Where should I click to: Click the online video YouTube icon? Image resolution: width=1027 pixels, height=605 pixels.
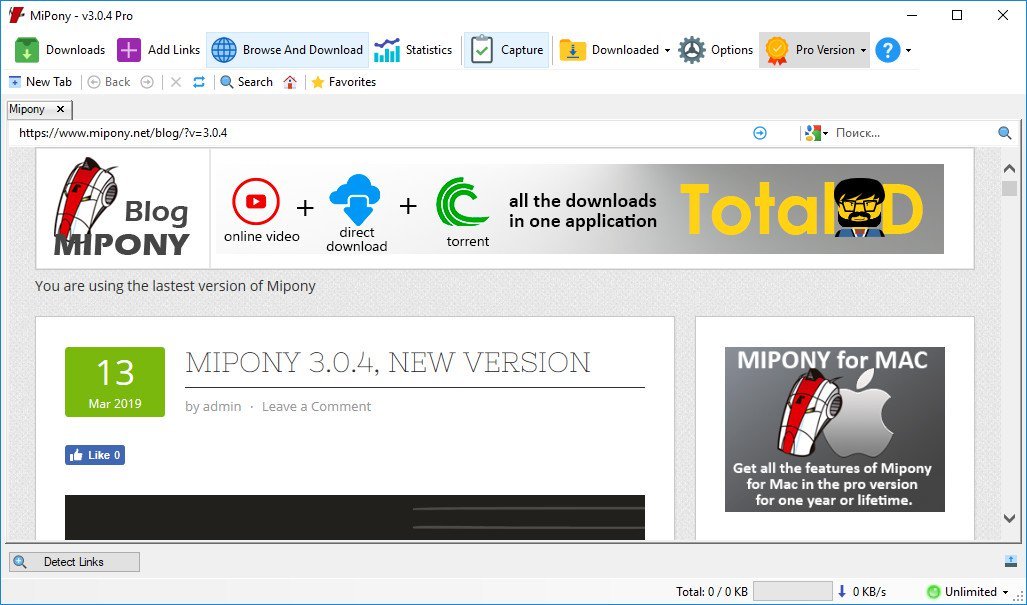pyautogui.click(x=256, y=202)
